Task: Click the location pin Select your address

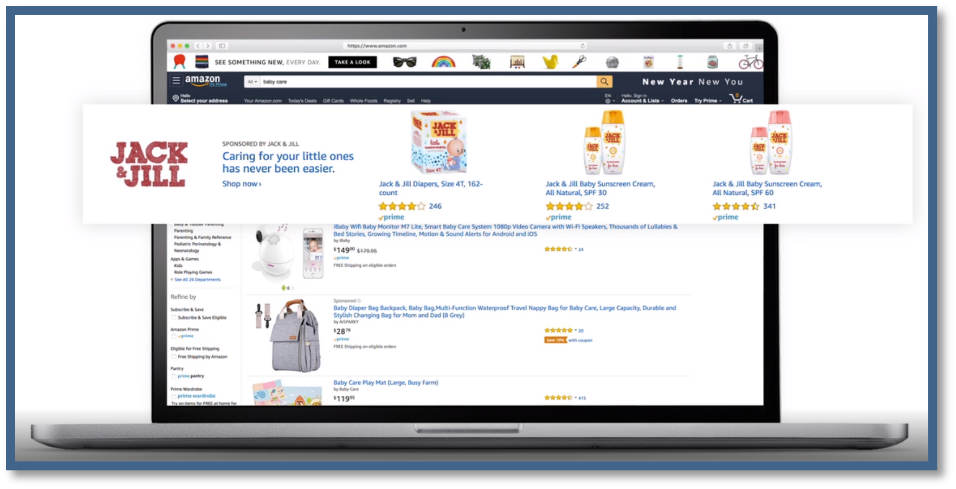Action: click(x=200, y=98)
